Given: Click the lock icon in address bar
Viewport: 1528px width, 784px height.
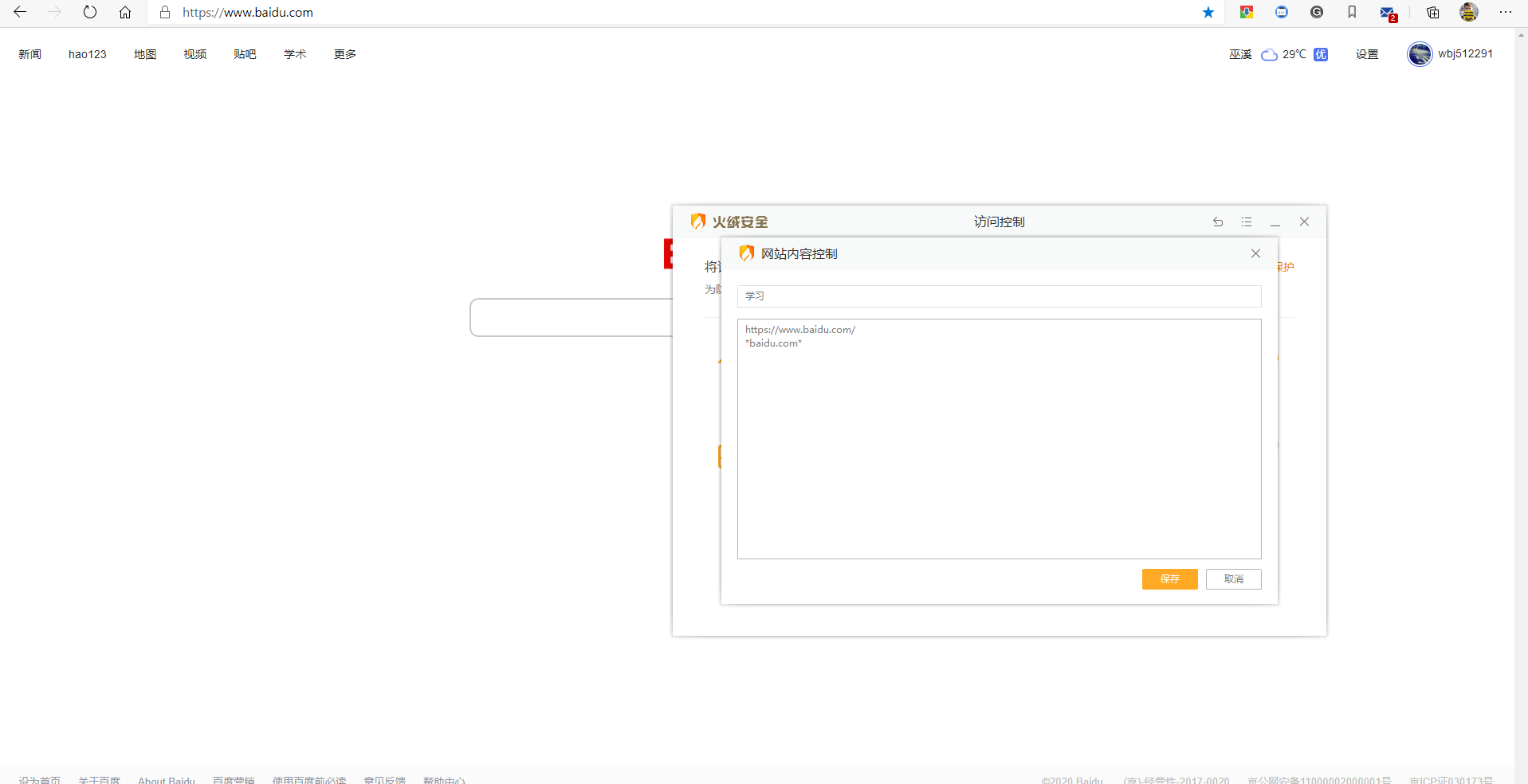Looking at the screenshot, I should (165, 12).
